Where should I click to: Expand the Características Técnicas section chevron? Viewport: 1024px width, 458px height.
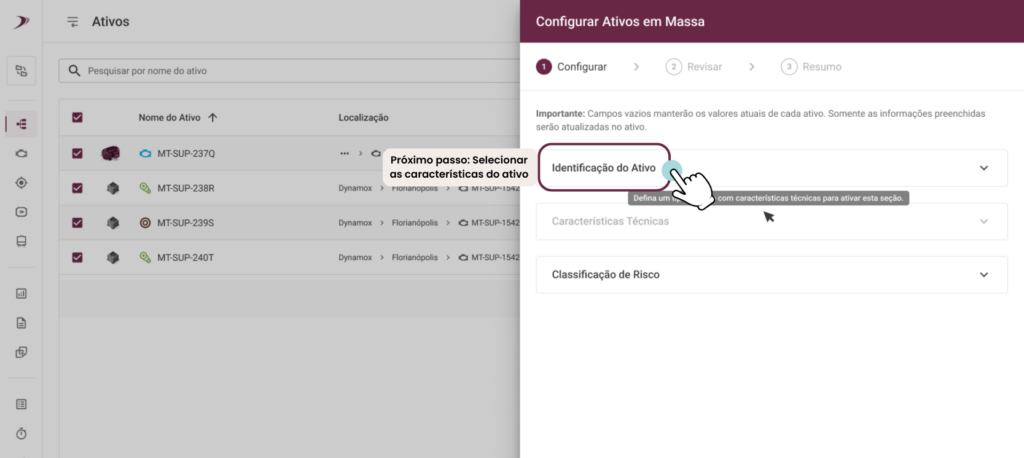[984, 221]
